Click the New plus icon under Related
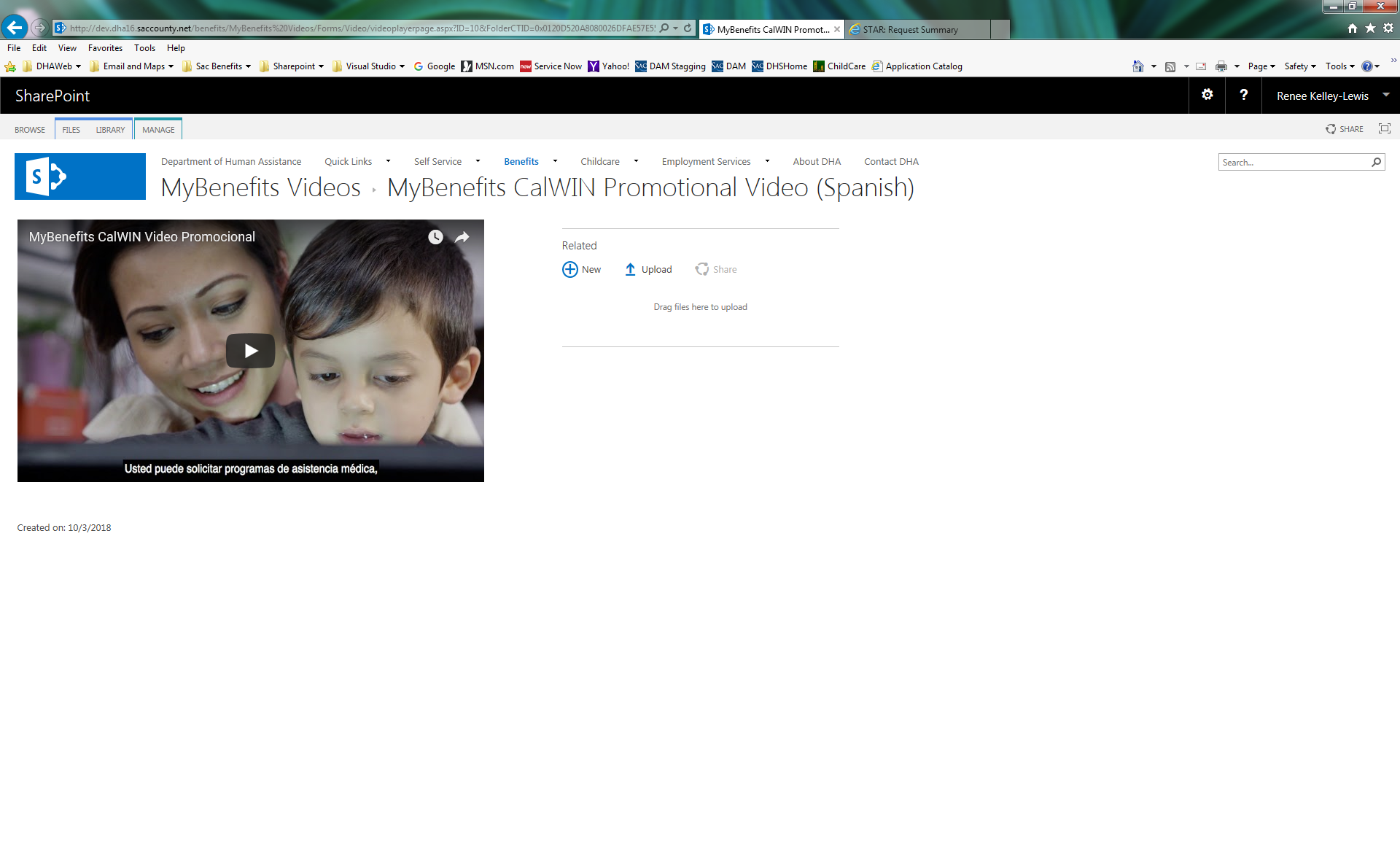Image resolution: width=1400 pixels, height=846 pixels. coord(570,269)
